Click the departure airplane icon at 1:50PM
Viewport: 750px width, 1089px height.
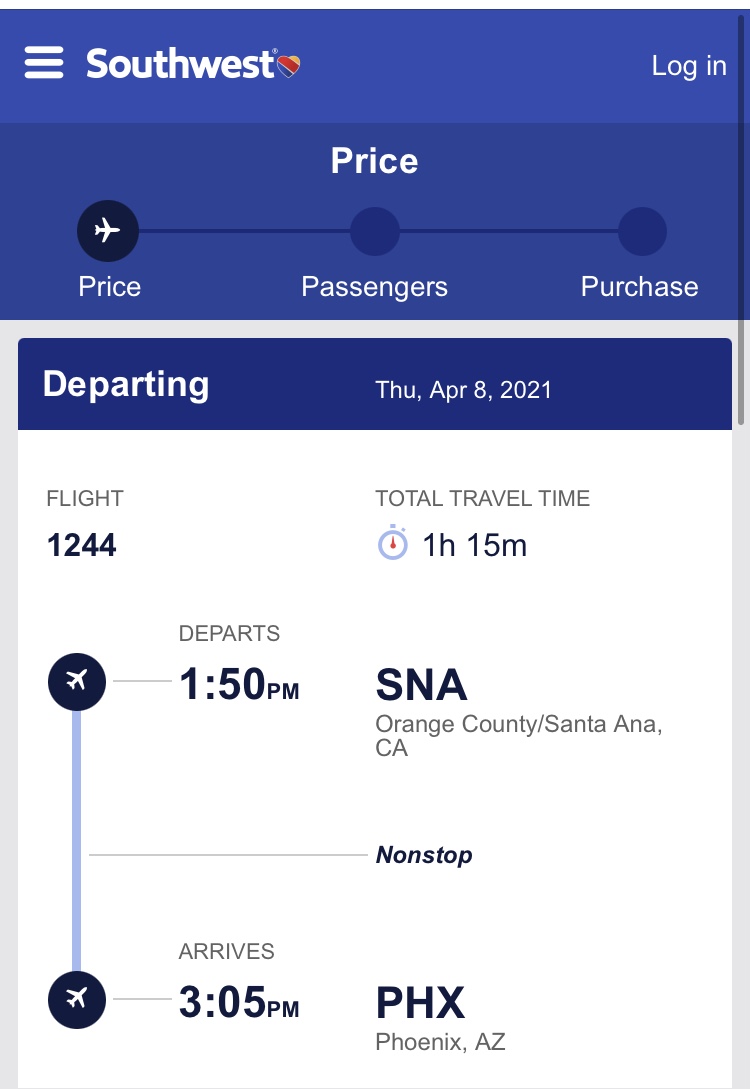click(x=77, y=681)
